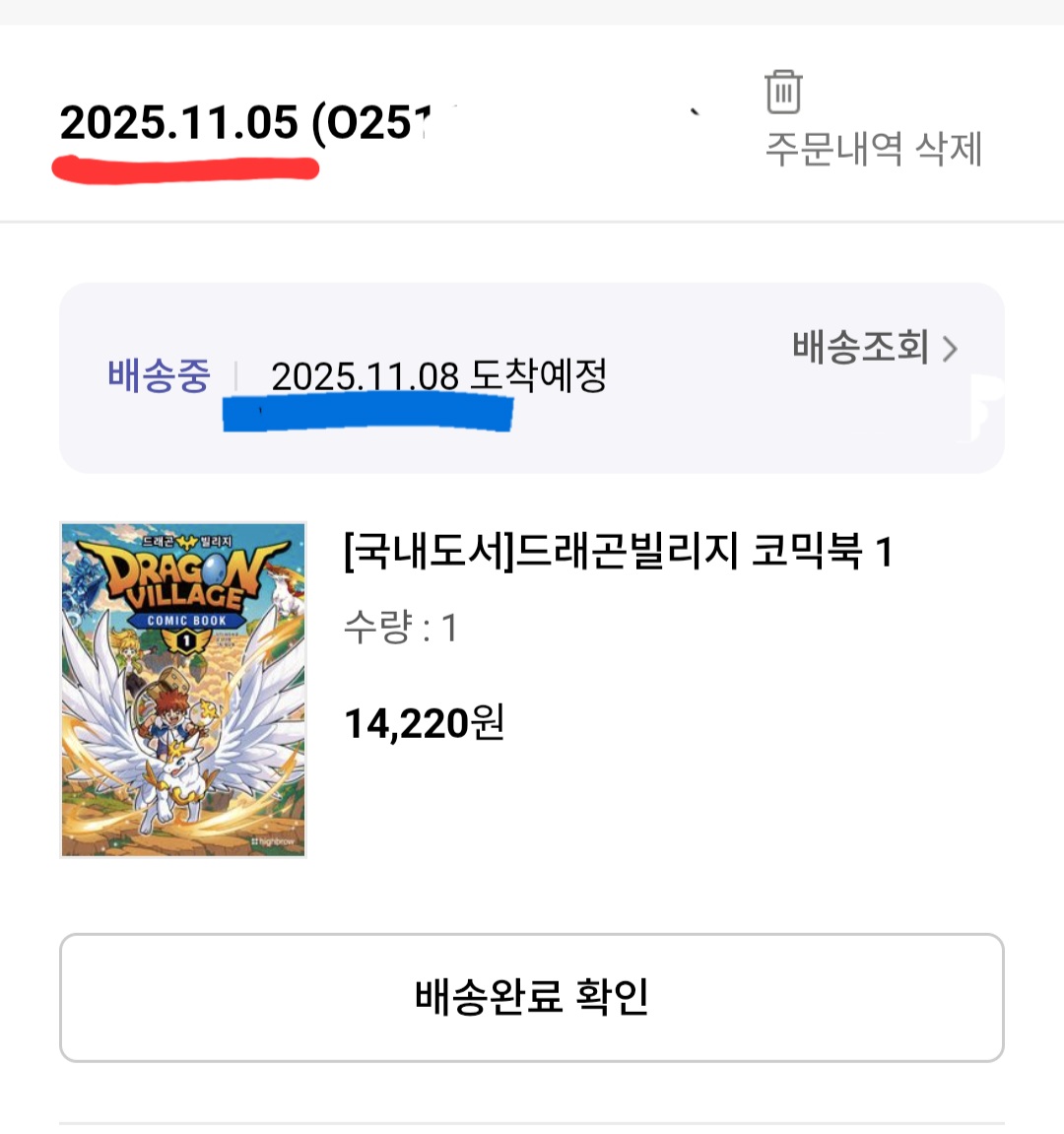Open the 배송조회 tracking link
This screenshot has width=1064, height=1134.
pyautogui.click(x=860, y=347)
